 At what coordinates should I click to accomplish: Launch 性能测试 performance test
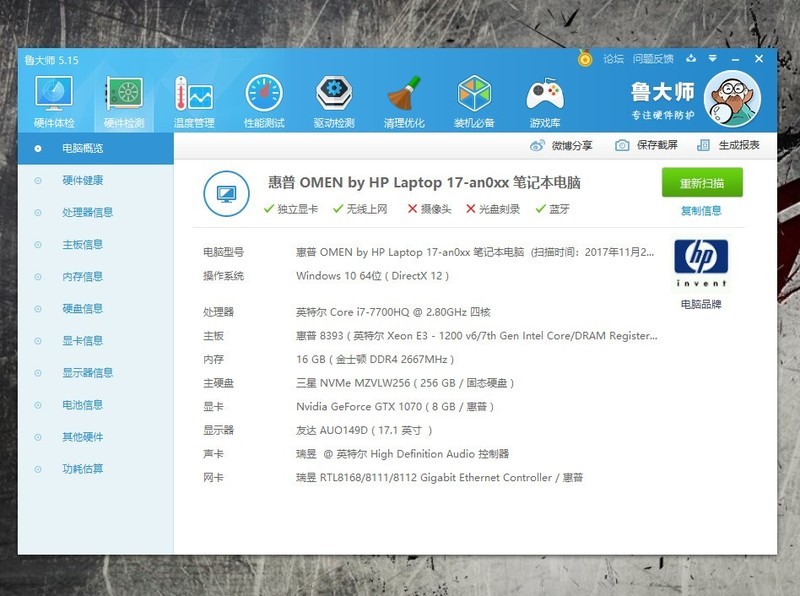point(264,102)
